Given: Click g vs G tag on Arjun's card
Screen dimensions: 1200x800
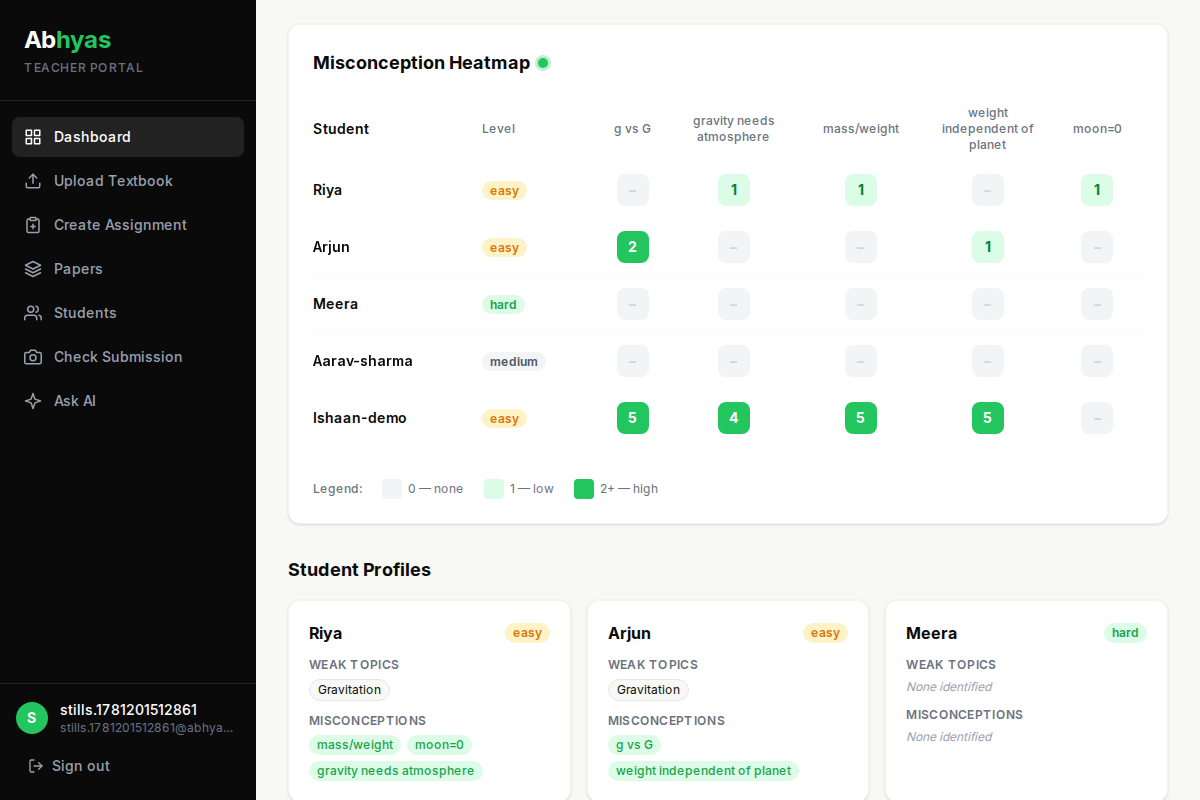Looking at the screenshot, I should click(634, 745).
